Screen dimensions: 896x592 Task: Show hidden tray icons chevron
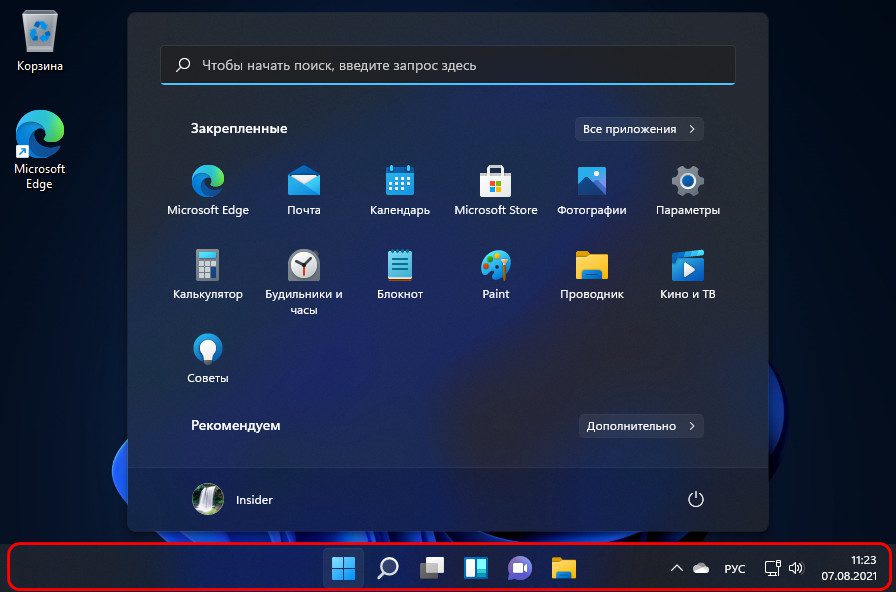677,568
